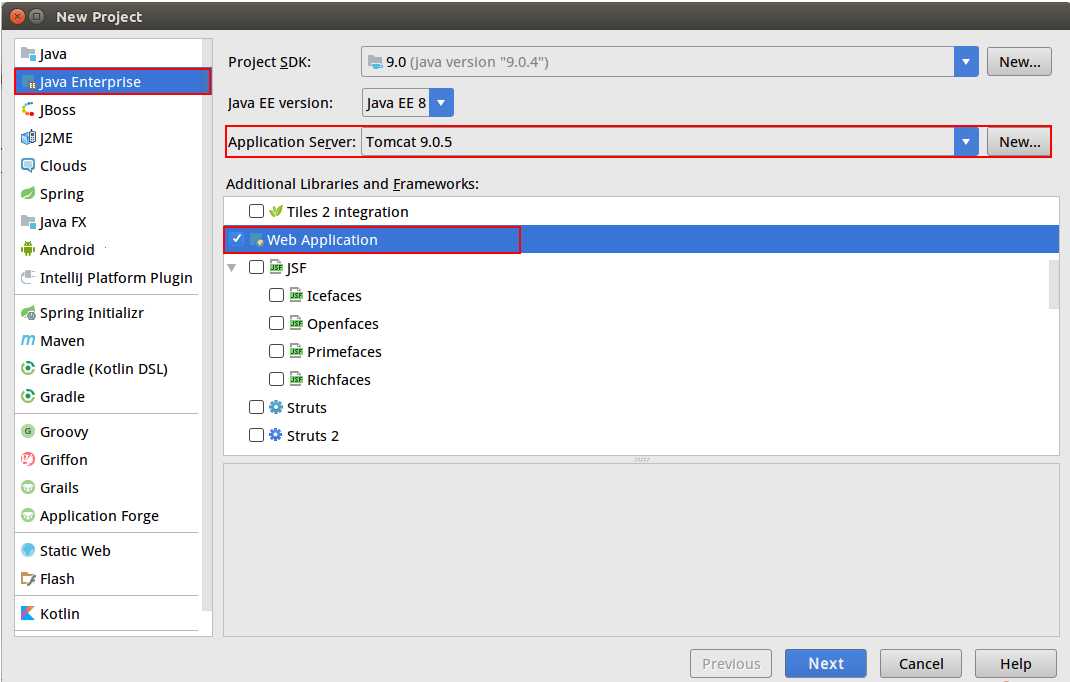Select the Grails icon
1070x682 pixels.
[28, 487]
